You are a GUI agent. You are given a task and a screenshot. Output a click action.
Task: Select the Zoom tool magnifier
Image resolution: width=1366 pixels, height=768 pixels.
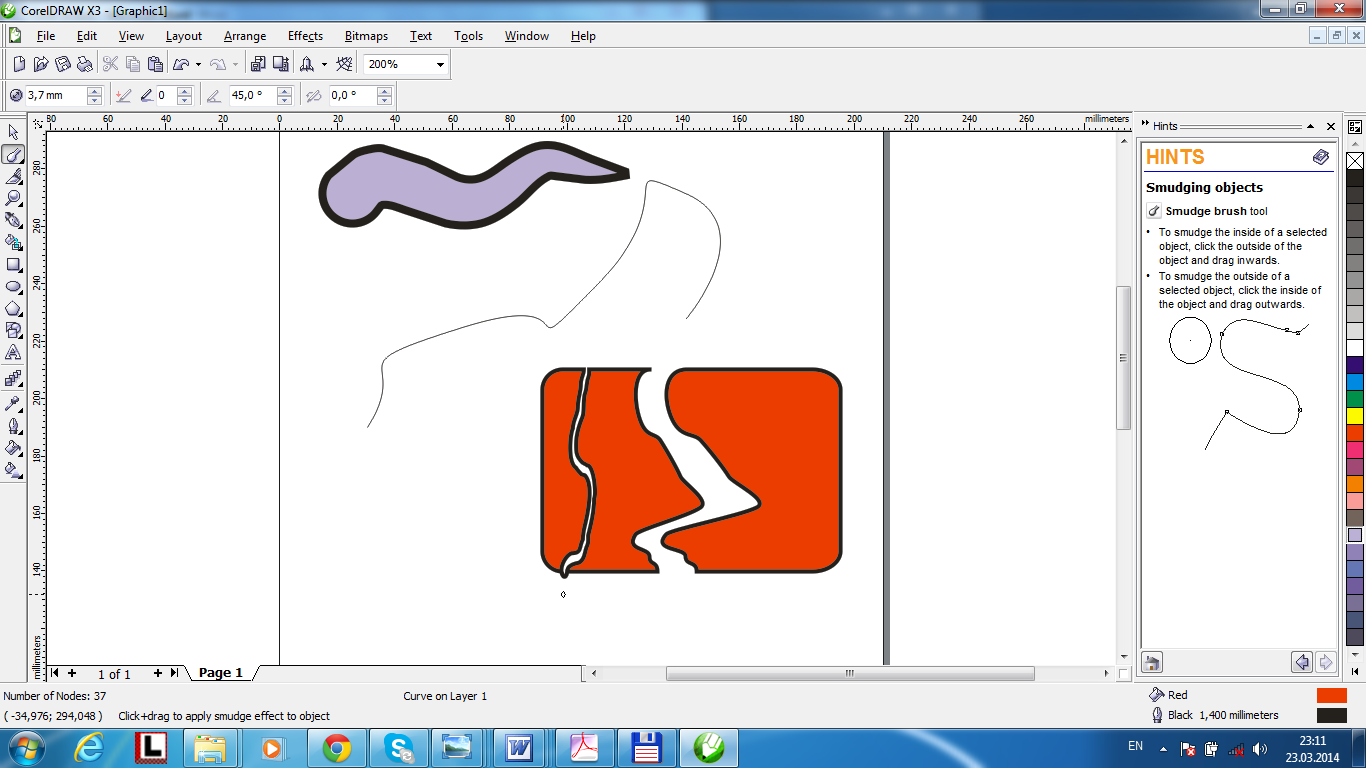point(13,199)
